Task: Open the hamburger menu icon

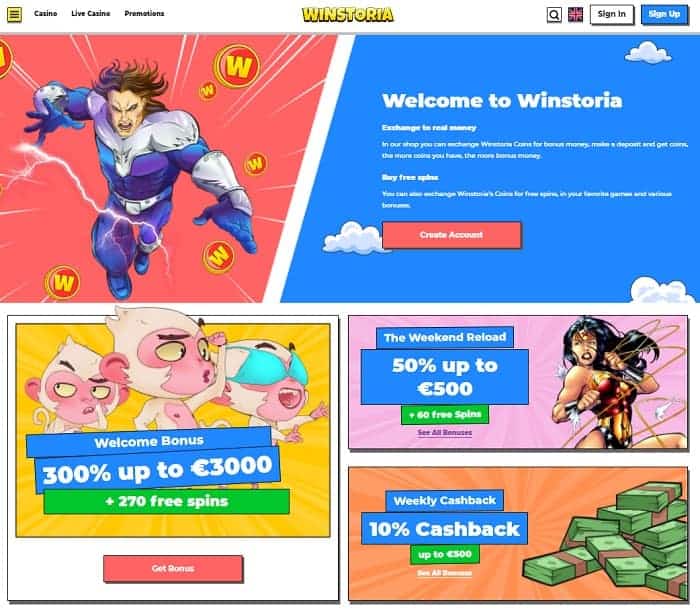Action: point(14,14)
